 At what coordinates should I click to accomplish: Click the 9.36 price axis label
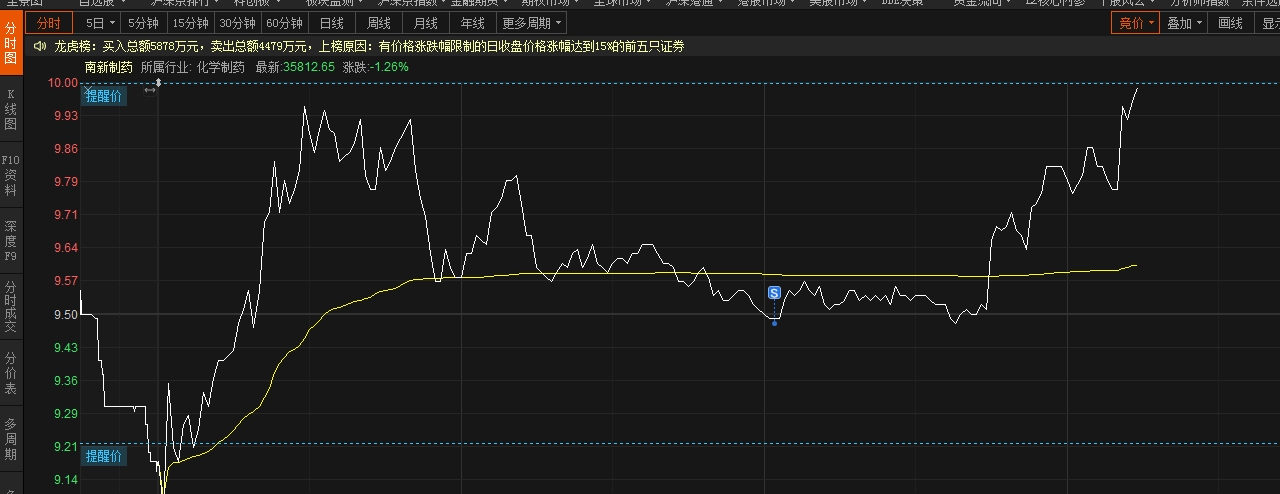point(66,381)
